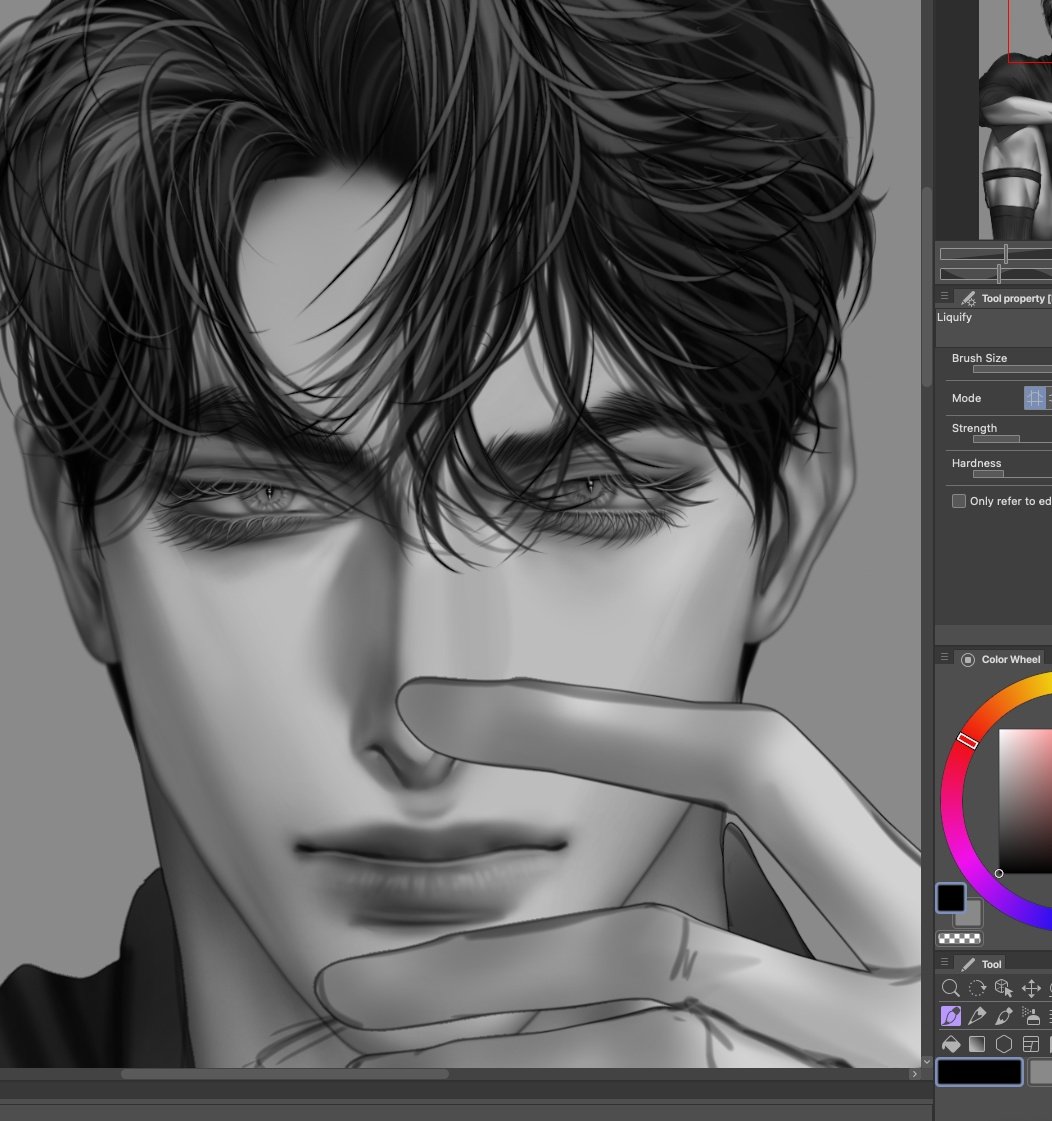Select the Figure hexagon tool
1052x1121 pixels.
click(x=1004, y=1044)
